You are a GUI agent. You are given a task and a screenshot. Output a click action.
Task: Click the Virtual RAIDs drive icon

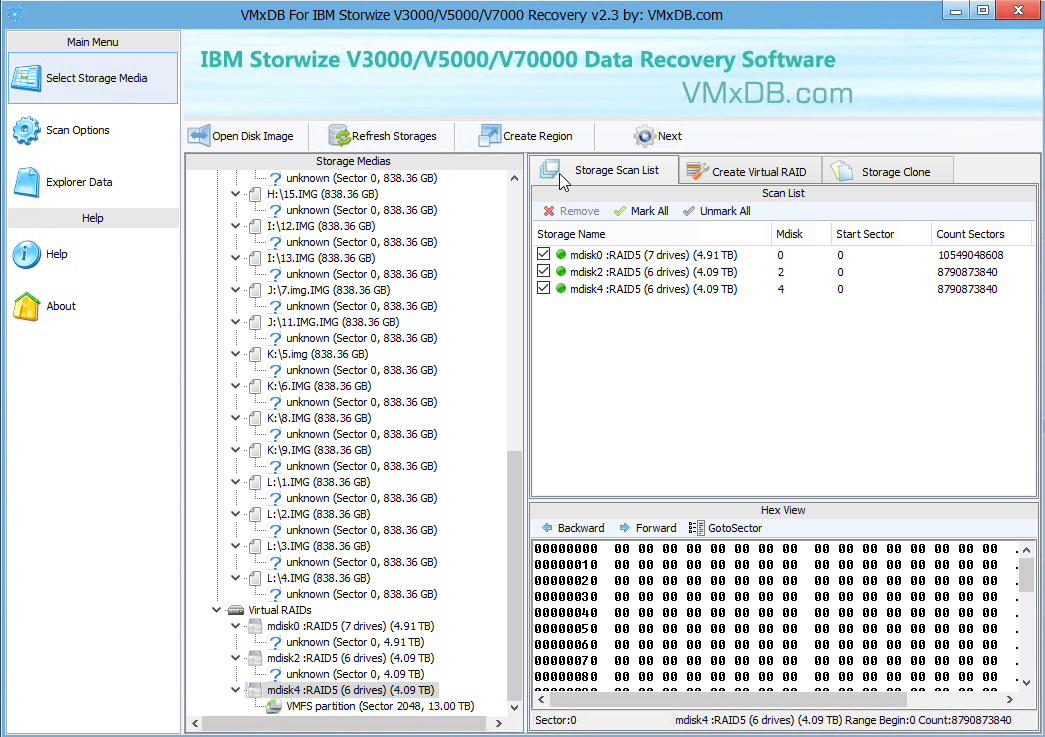click(236, 610)
